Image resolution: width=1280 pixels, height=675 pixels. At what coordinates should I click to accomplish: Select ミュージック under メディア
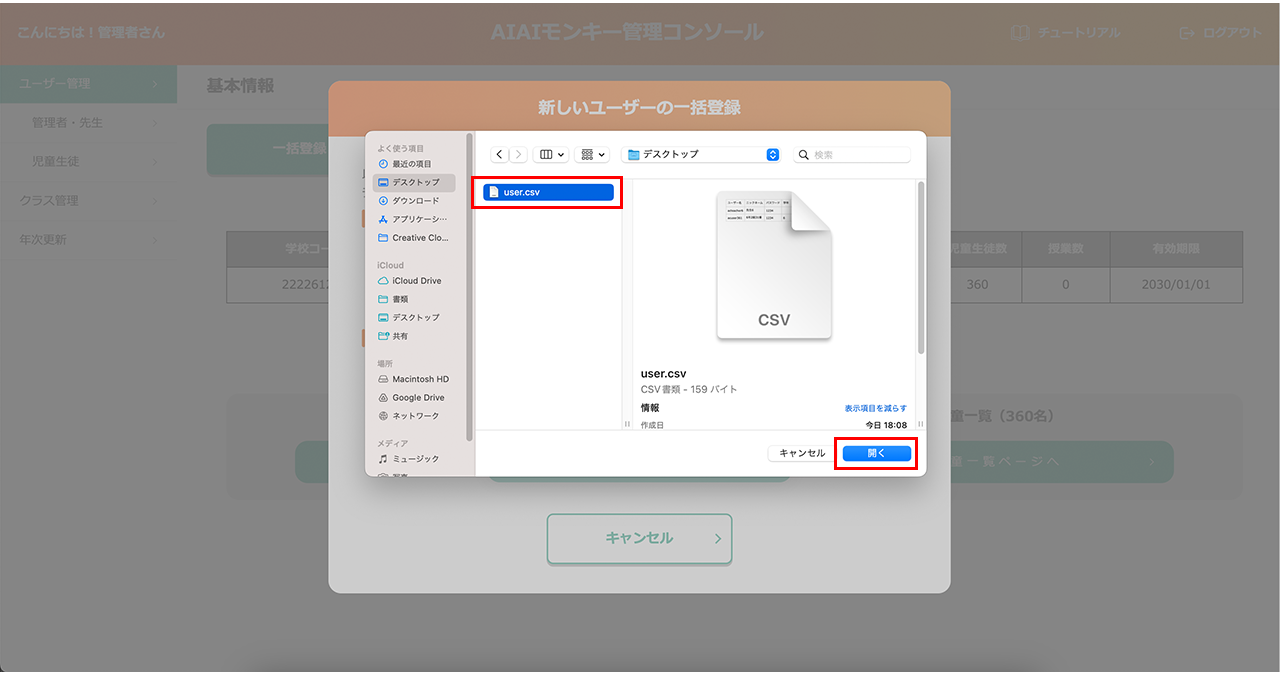(x=415, y=459)
